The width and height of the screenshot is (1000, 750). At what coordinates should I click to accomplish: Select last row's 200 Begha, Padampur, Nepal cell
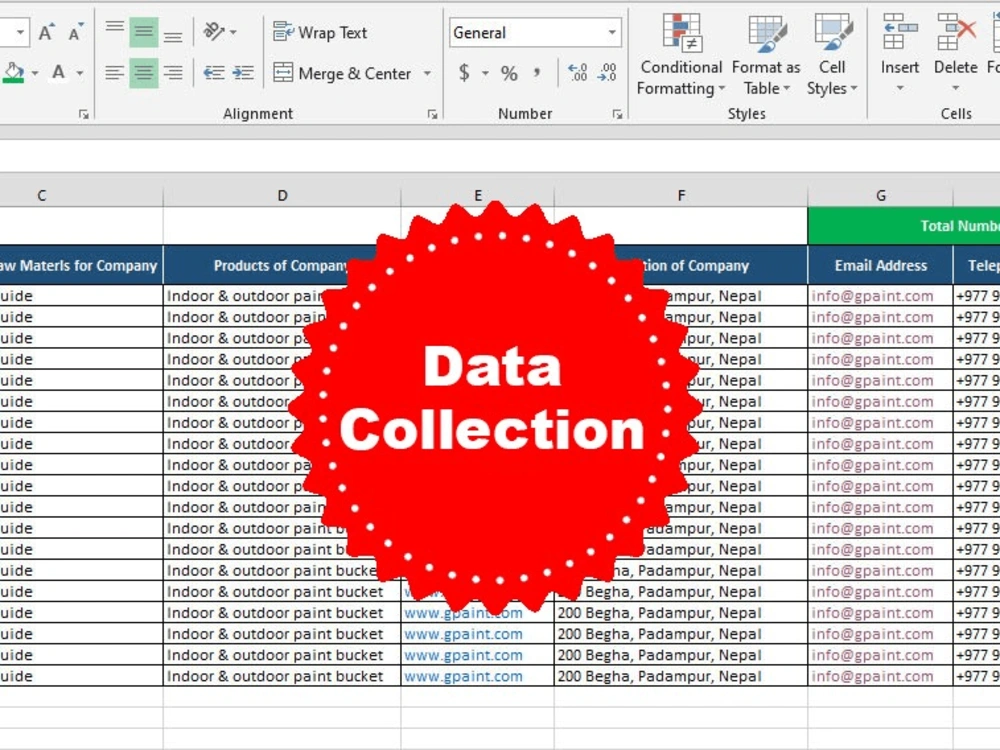coord(680,676)
